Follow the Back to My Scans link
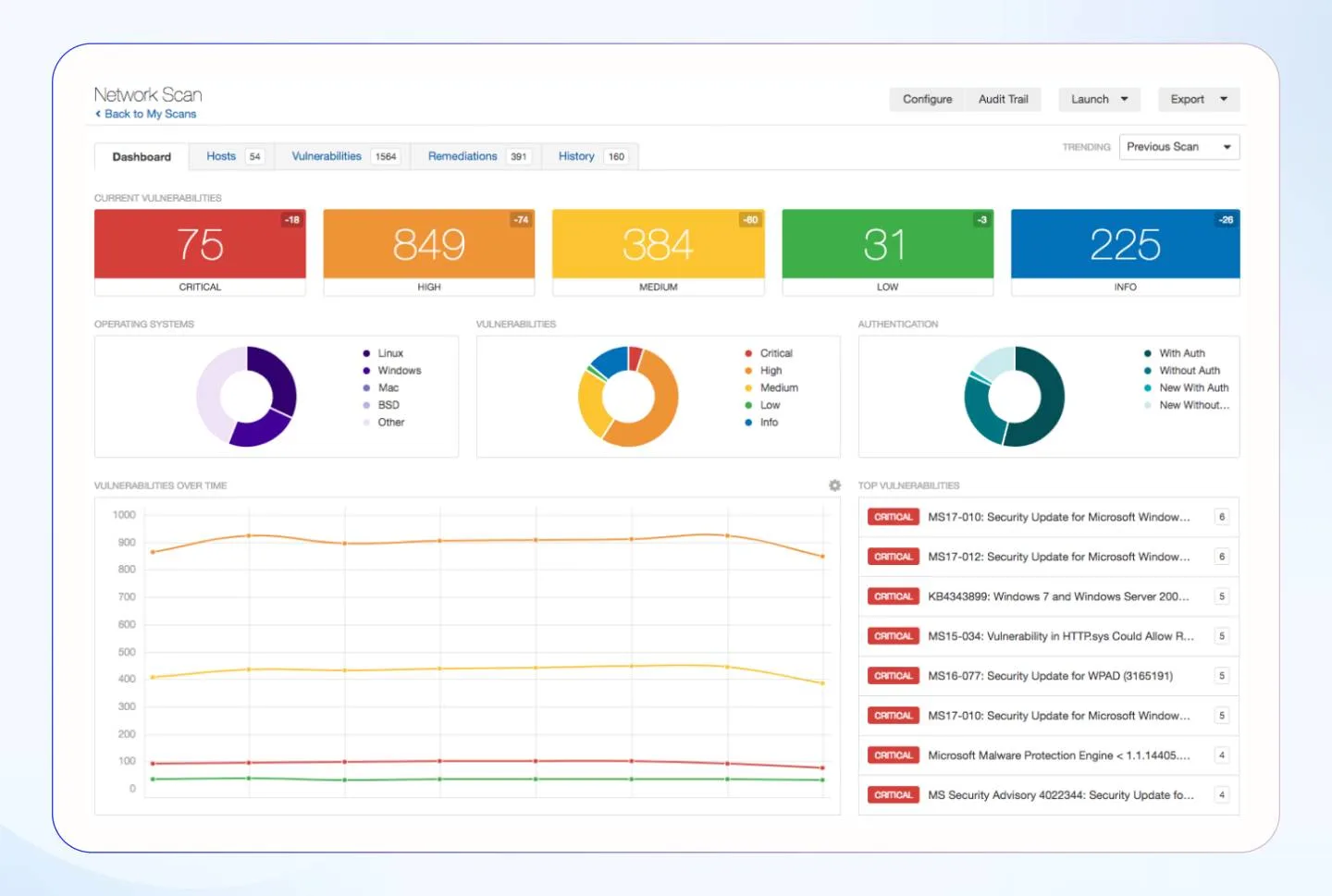 149,114
